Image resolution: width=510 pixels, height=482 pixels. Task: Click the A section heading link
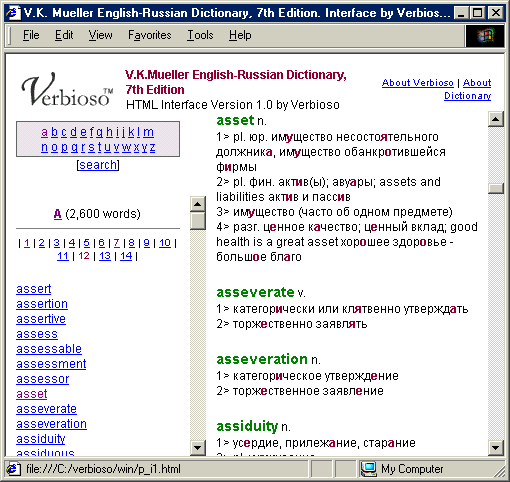click(x=58, y=214)
